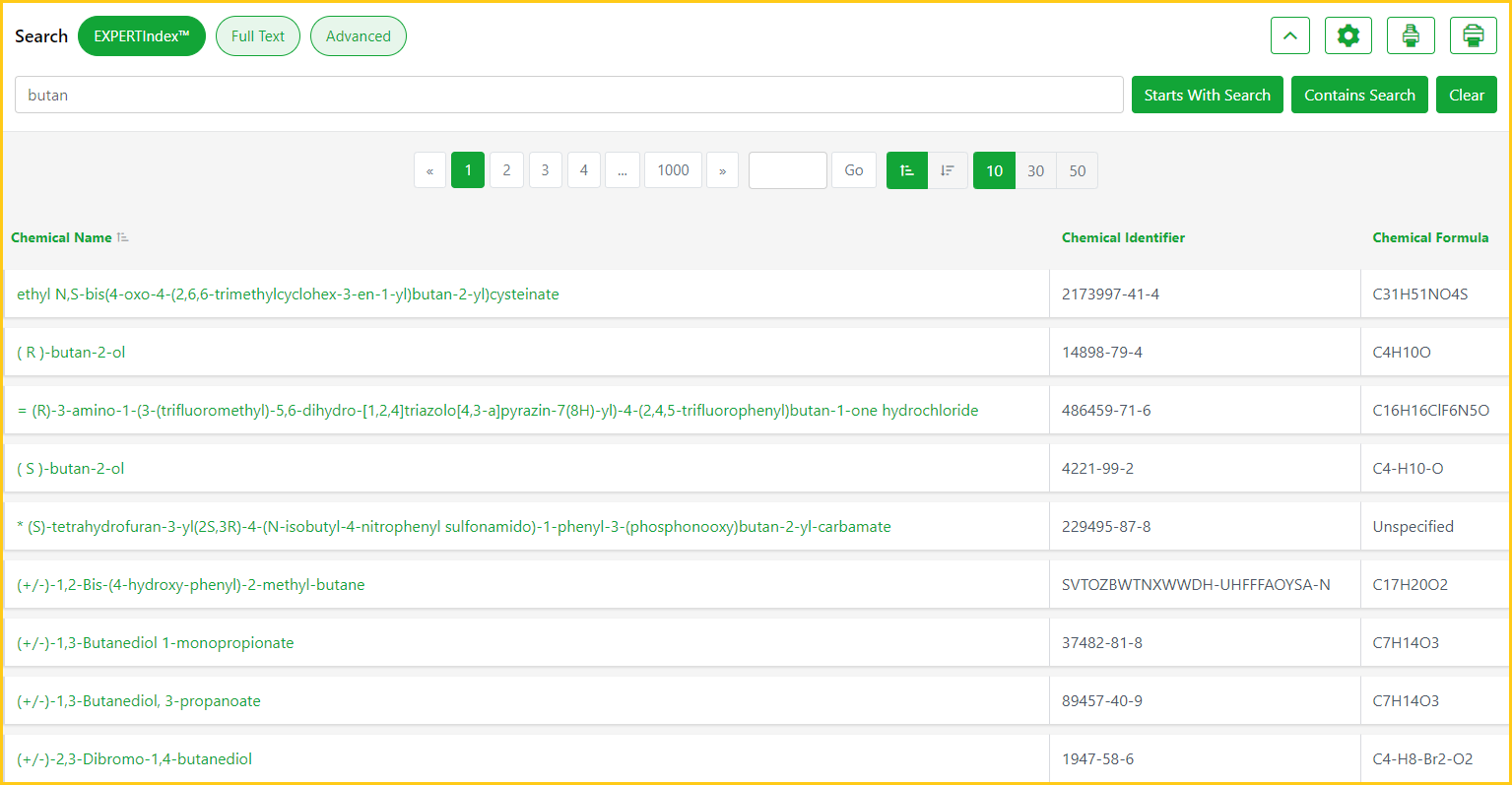The width and height of the screenshot is (1512, 785).
Task: Click the Starts With Search button
Action: (1207, 96)
